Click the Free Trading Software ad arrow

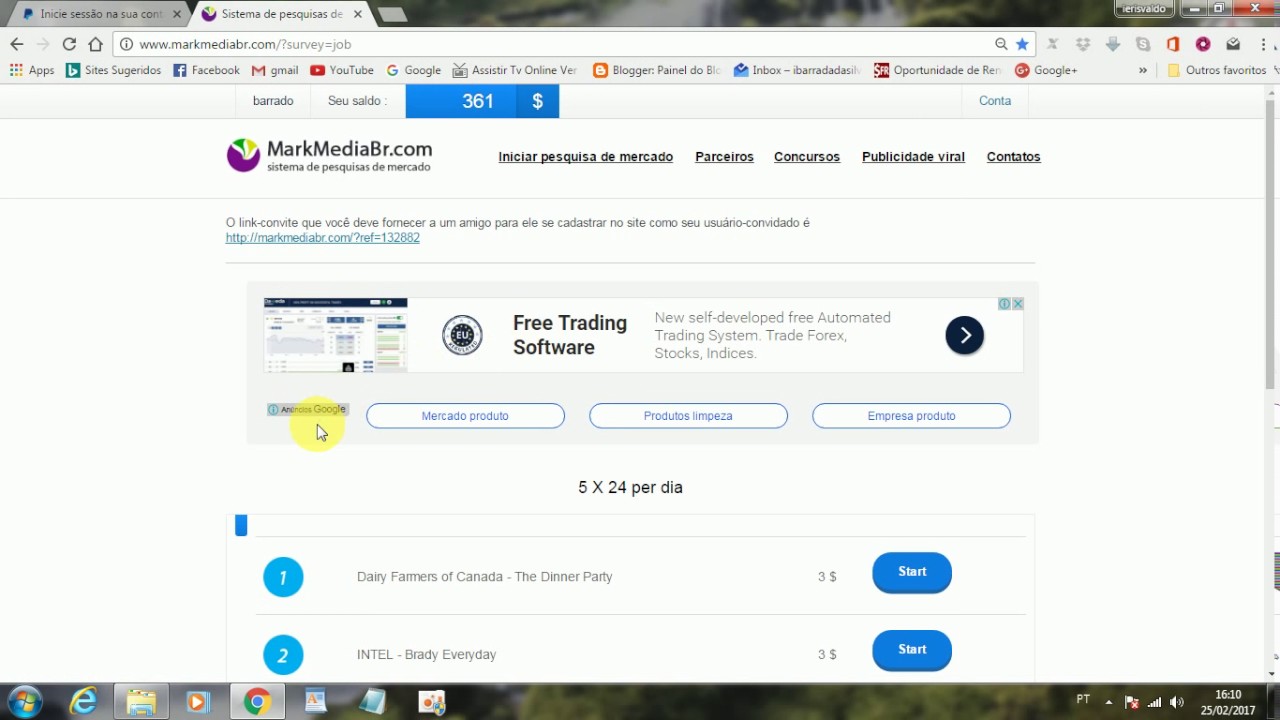click(x=965, y=336)
